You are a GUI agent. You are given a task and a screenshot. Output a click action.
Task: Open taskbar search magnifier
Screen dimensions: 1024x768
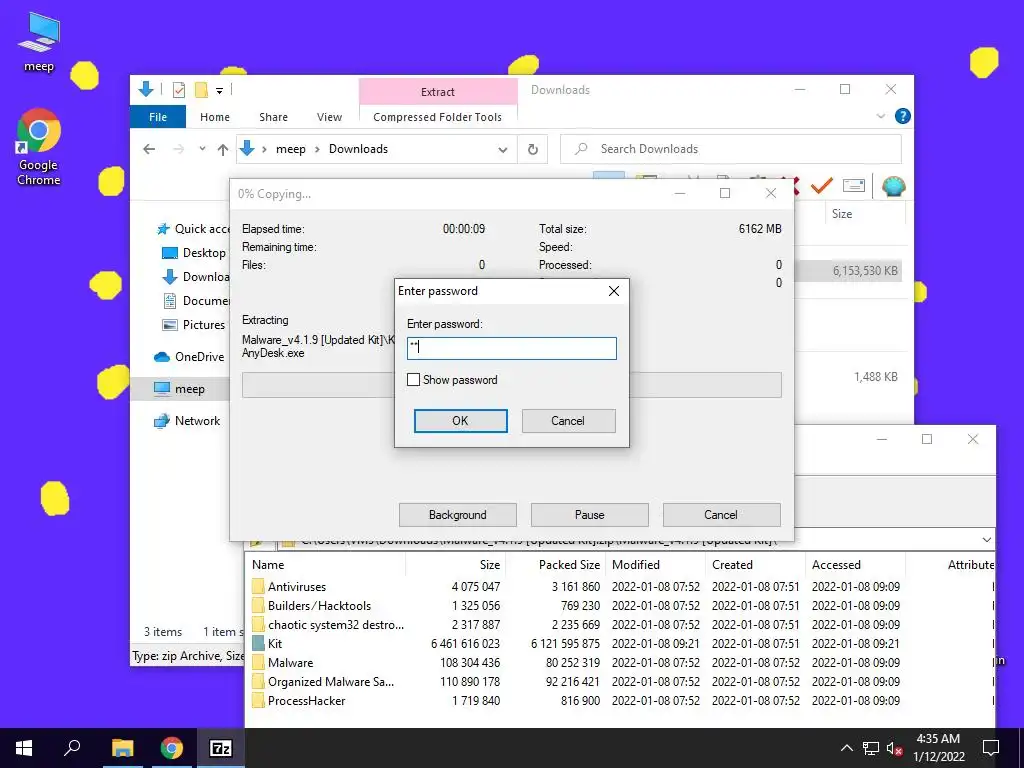pos(72,748)
